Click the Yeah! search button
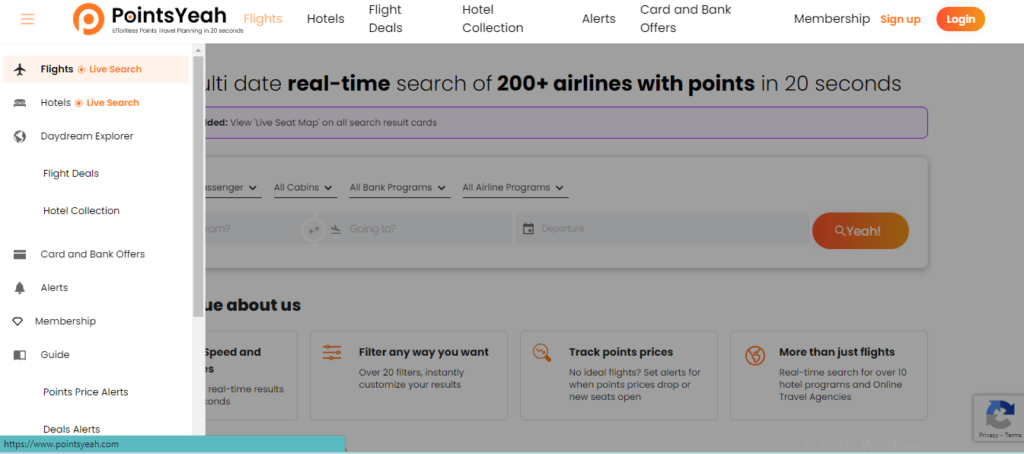Image resolution: width=1024 pixels, height=454 pixels. (x=860, y=231)
